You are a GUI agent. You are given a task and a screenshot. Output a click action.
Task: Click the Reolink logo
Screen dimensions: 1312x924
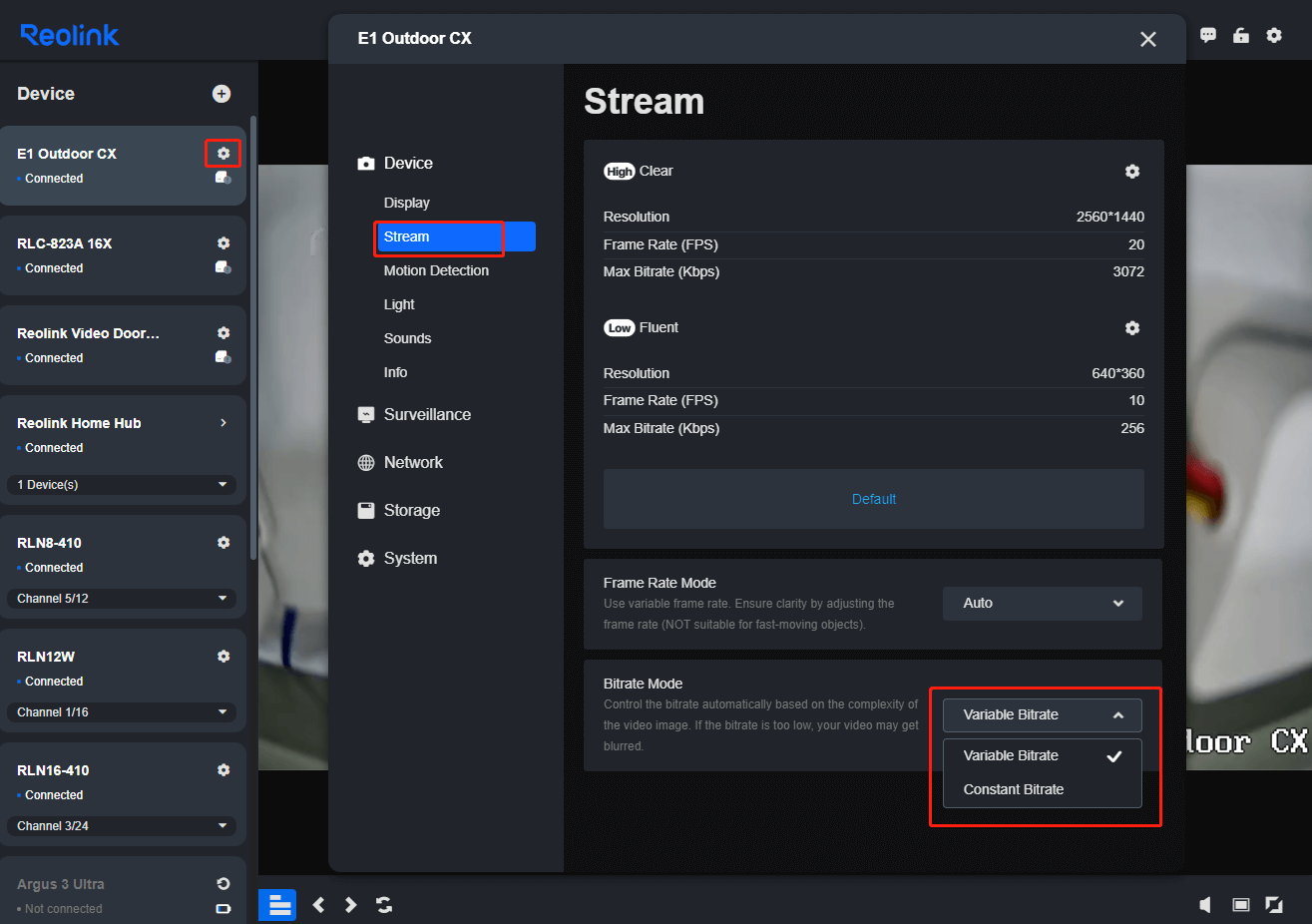(x=70, y=35)
